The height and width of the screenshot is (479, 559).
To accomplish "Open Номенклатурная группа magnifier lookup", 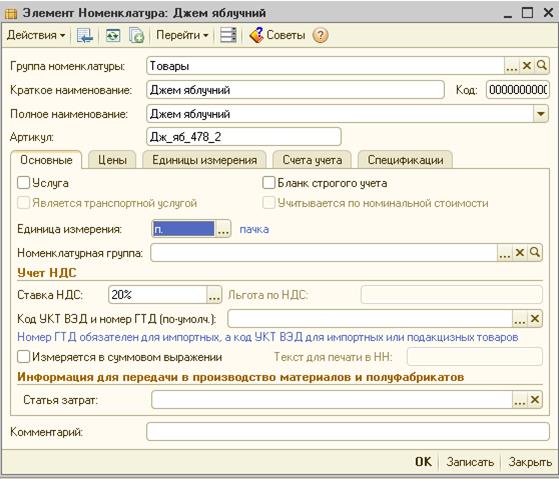I will pos(535,253).
